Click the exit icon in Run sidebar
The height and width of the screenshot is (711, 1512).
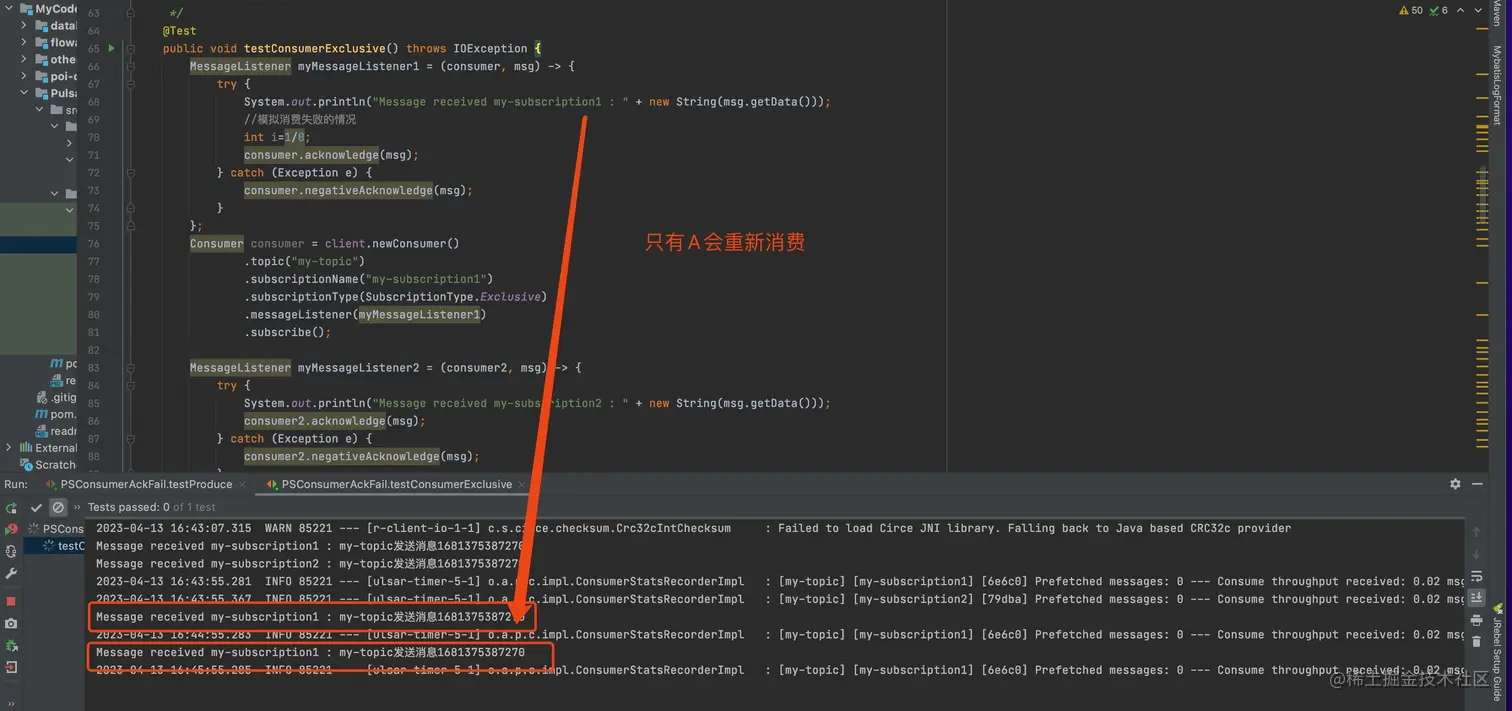point(11,667)
